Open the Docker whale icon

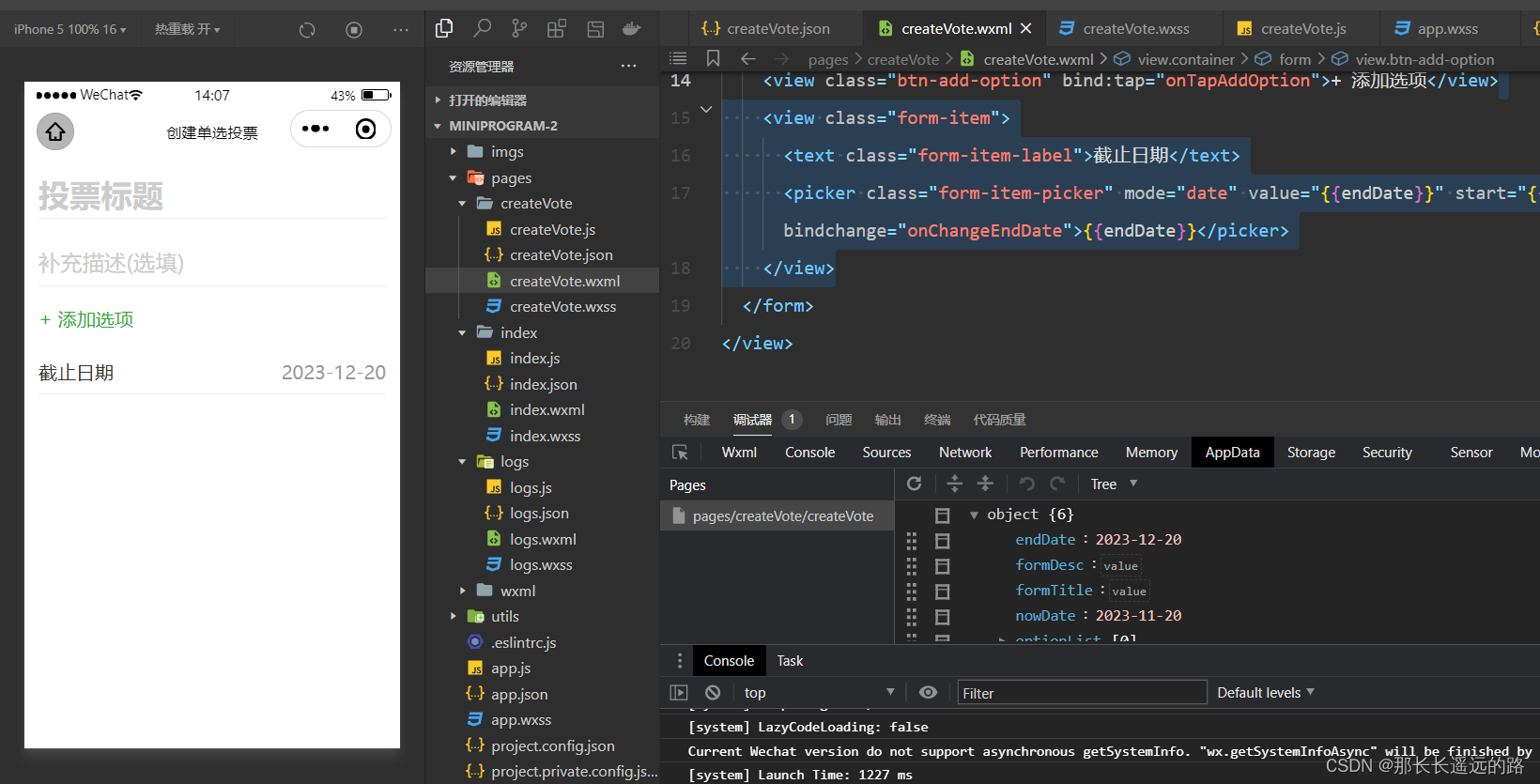(632, 28)
